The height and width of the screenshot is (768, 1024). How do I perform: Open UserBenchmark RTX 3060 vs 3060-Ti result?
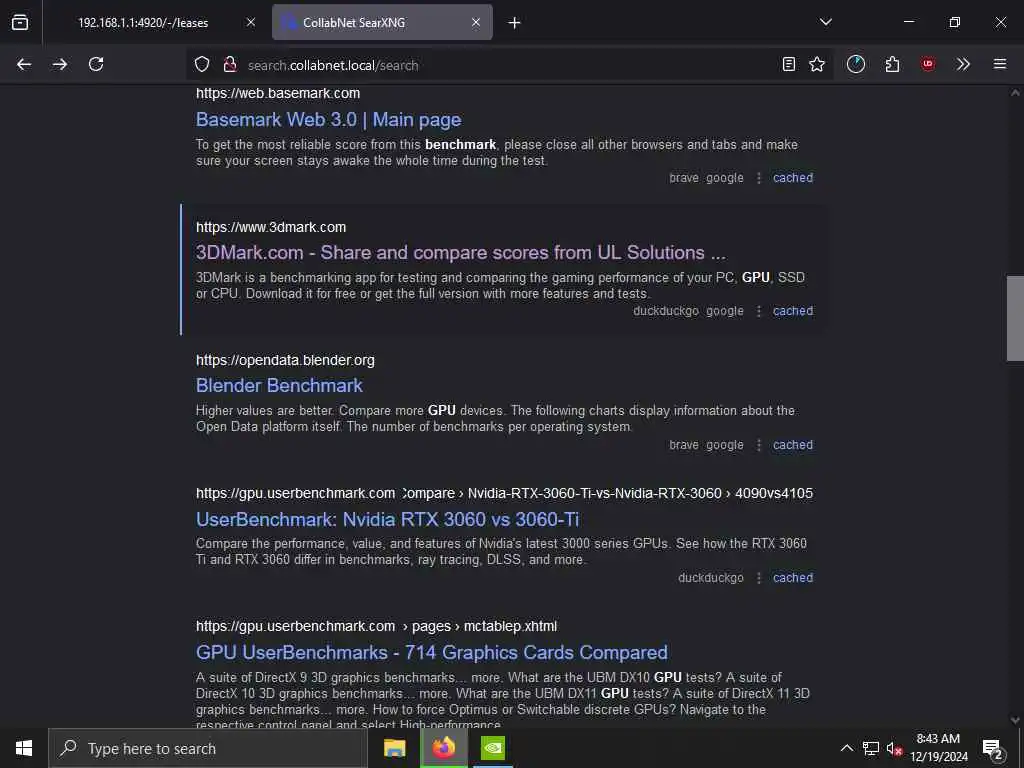(x=387, y=519)
